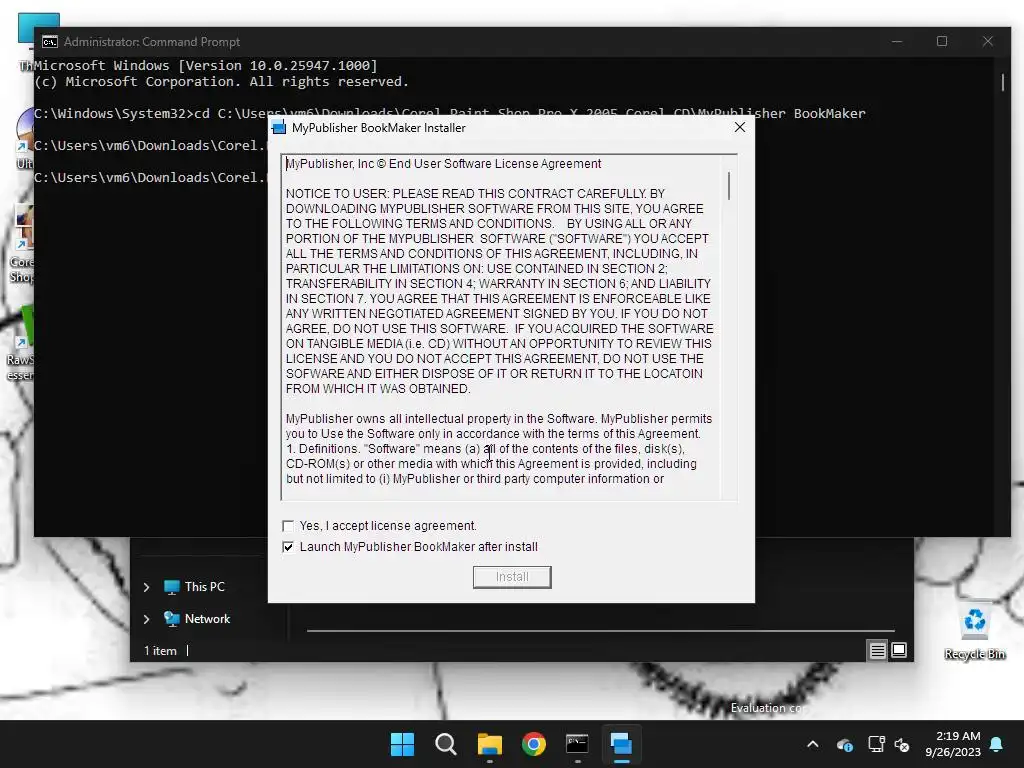1024x768 pixels.
Task: Click the muted volume tray icon
Action: click(x=902, y=744)
